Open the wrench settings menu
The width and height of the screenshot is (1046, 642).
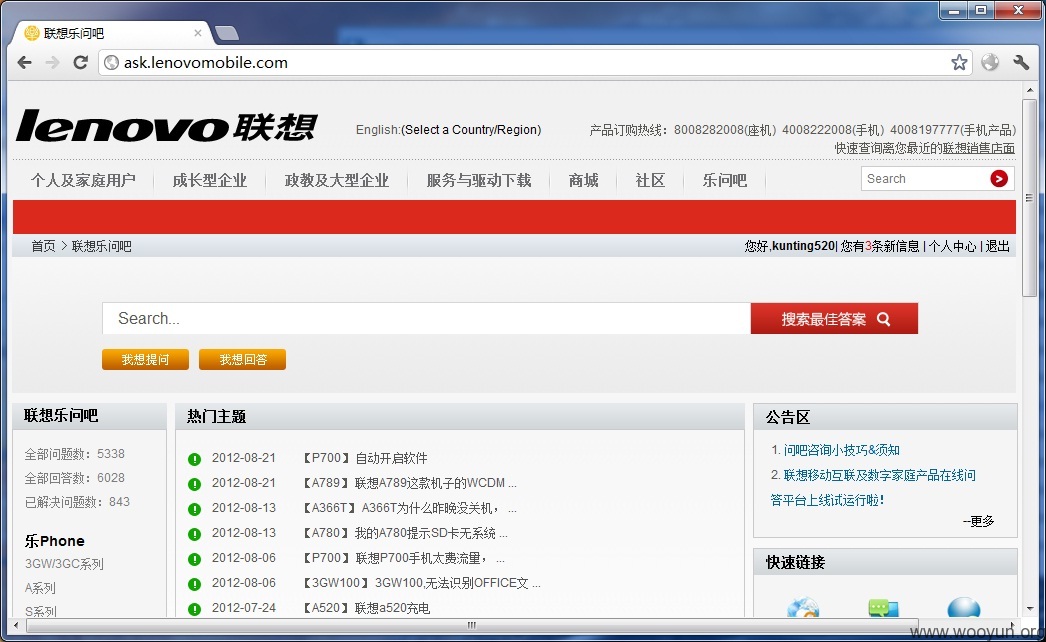pyautogui.click(x=1021, y=63)
